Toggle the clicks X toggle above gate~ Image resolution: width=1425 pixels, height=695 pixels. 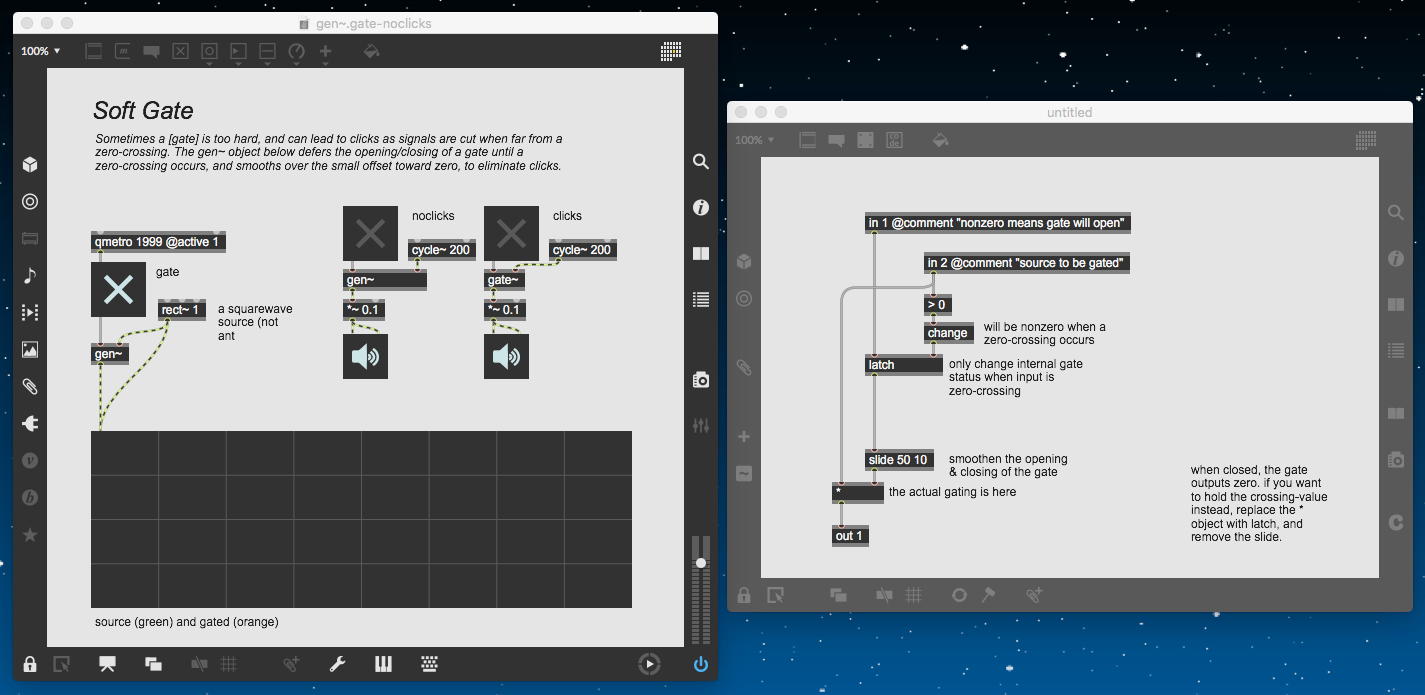tap(511, 234)
